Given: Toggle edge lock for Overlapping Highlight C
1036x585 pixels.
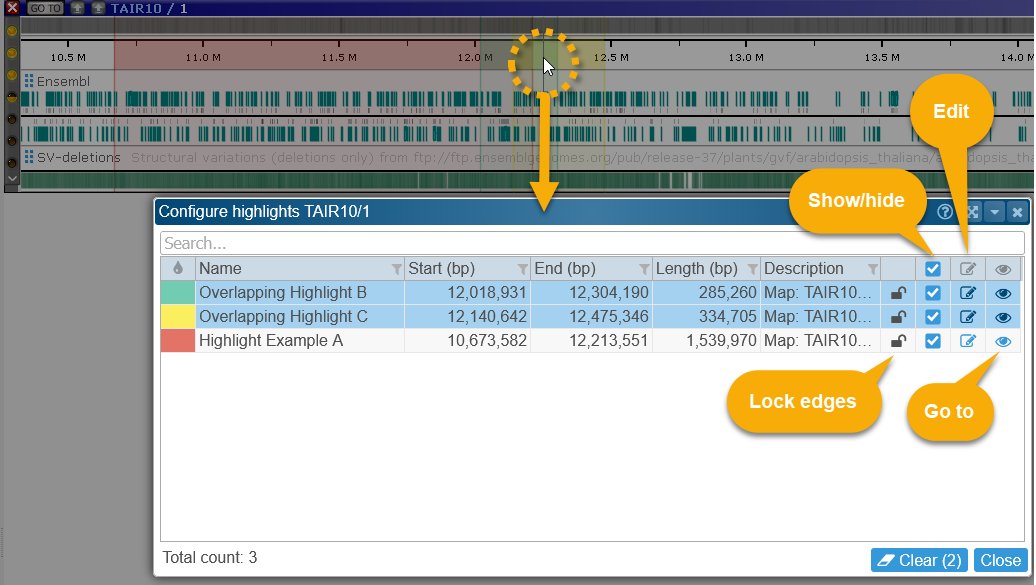Looking at the screenshot, I should pos(899,317).
